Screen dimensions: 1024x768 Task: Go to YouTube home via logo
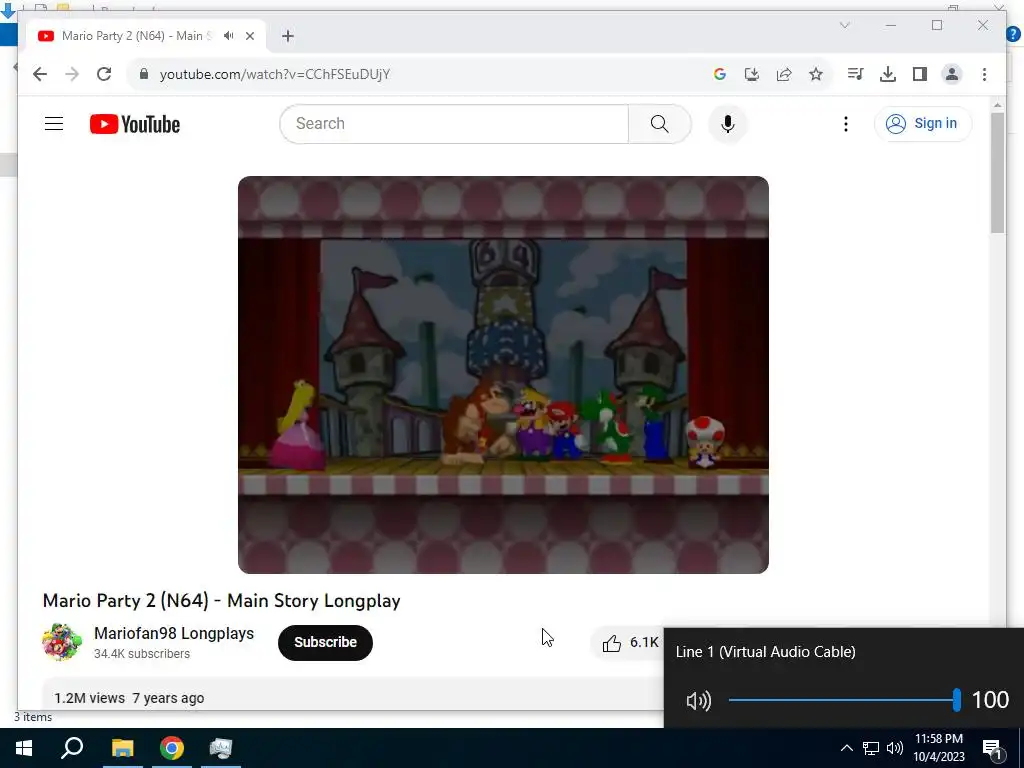(135, 124)
